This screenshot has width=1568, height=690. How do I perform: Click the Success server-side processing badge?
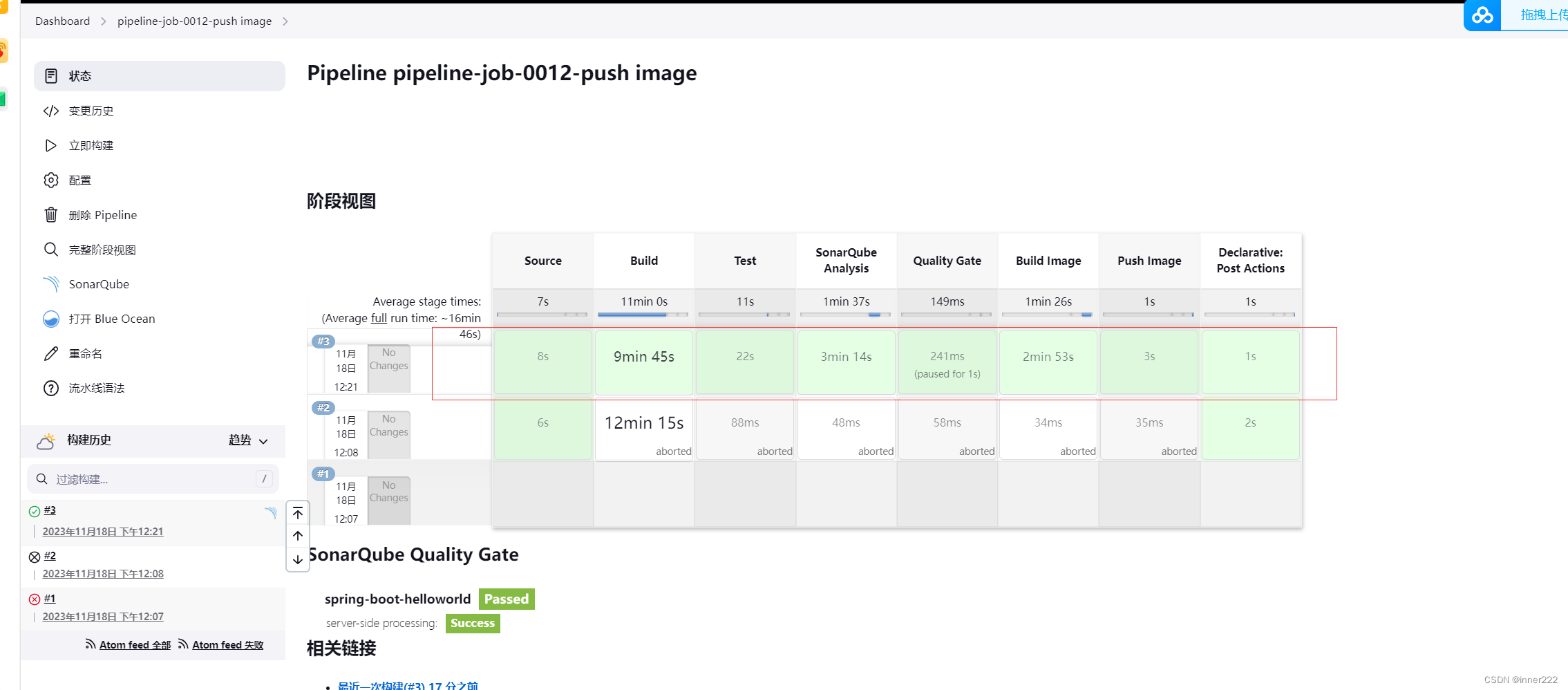coord(473,623)
